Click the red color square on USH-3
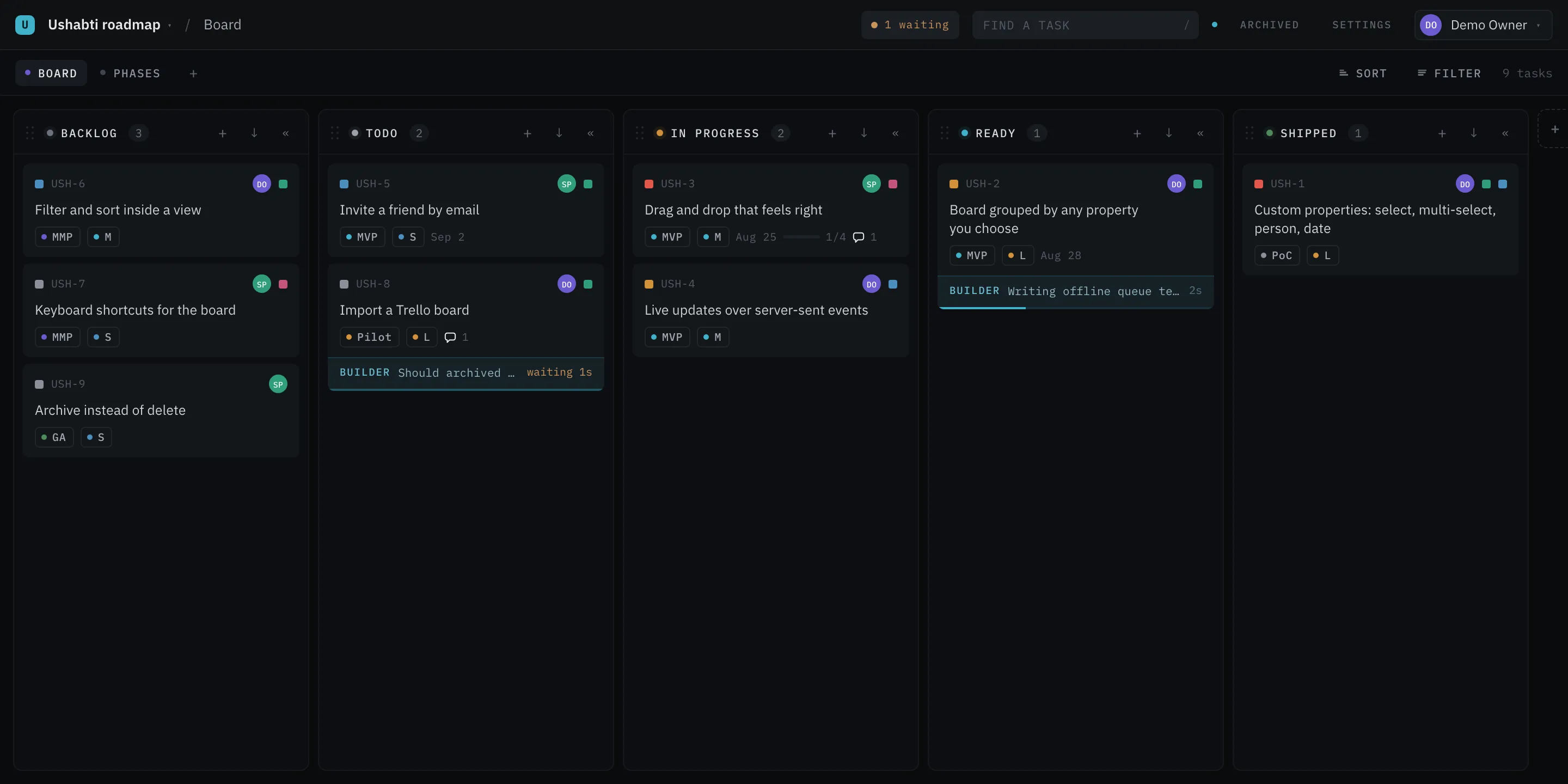The height and width of the screenshot is (784, 1568). (649, 184)
